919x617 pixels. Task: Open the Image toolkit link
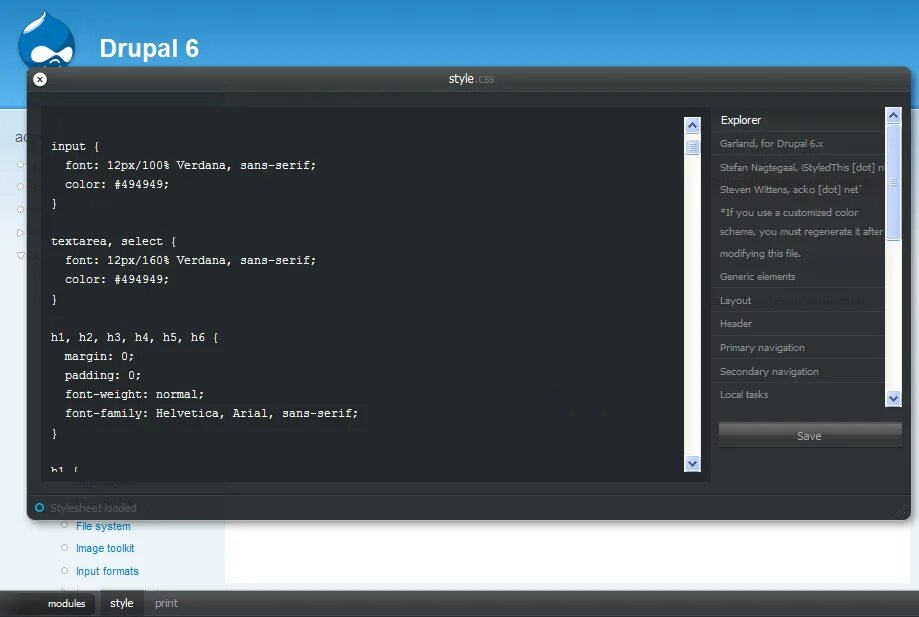pyautogui.click(x=105, y=548)
